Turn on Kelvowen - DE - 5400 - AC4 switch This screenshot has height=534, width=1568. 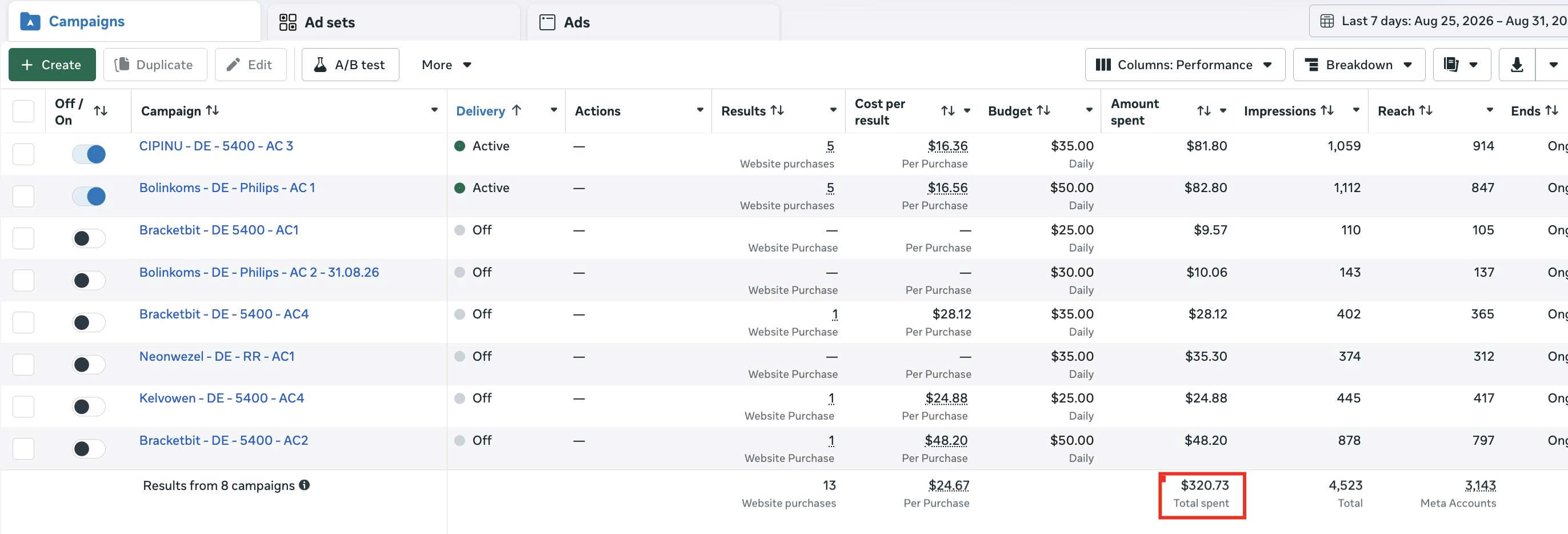[x=89, y=406]
